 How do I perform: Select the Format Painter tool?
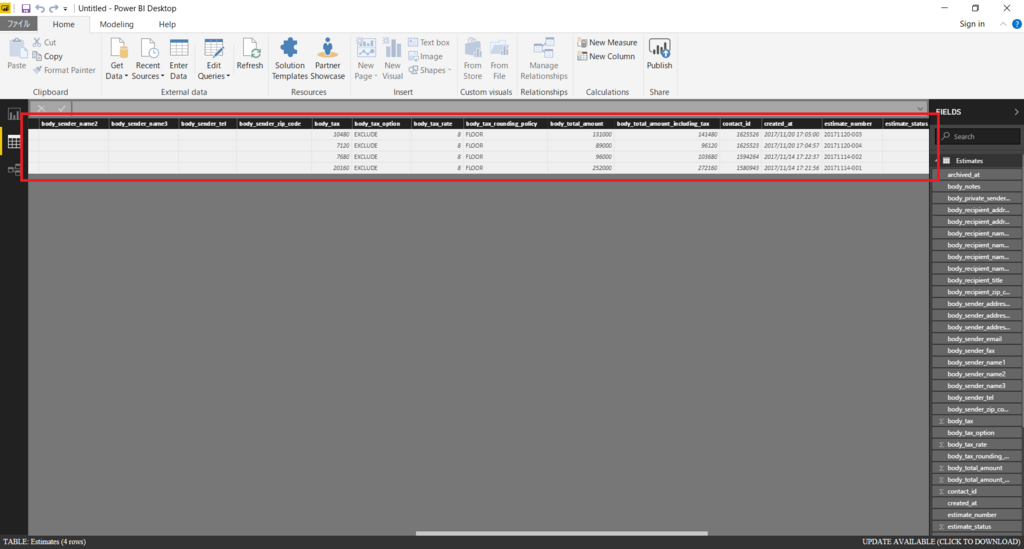click(x=64, y=70)
